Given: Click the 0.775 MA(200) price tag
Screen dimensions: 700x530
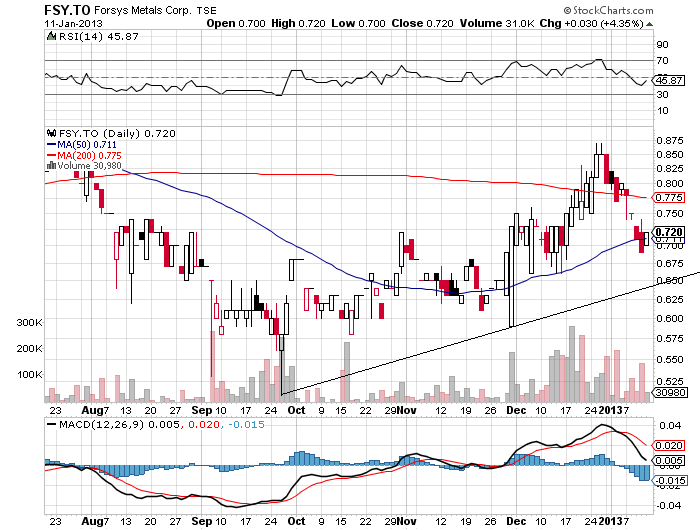Looking at the screenshot, I should click(x=668, y=197).
